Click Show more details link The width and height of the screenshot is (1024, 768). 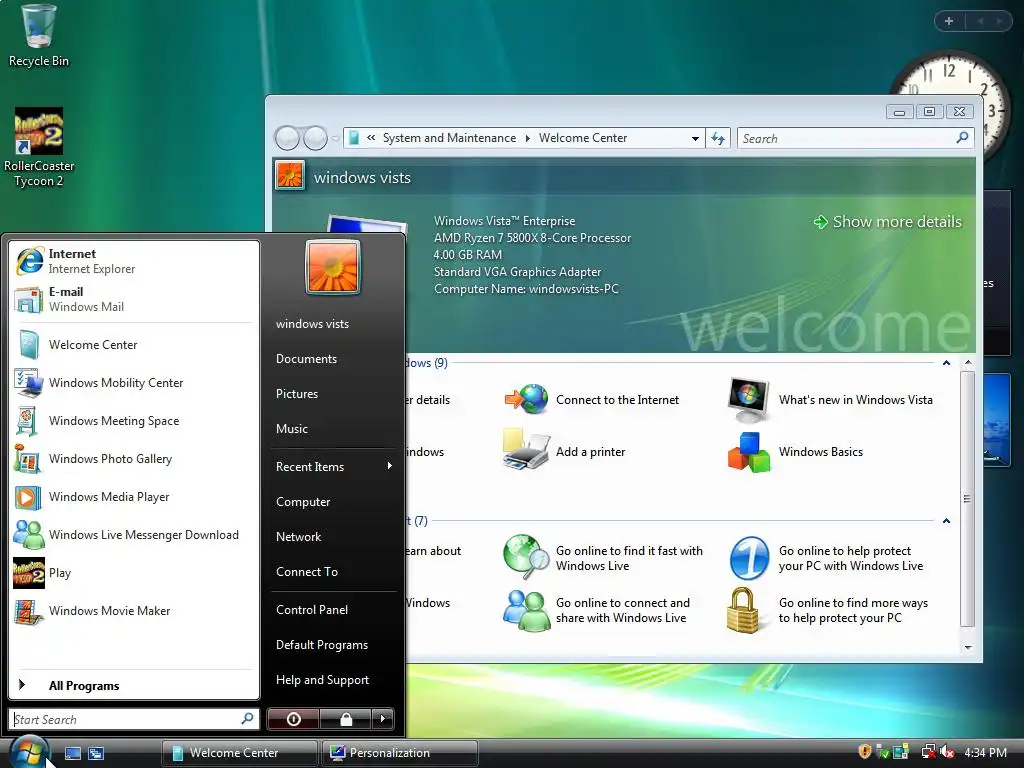coord(888,222)
